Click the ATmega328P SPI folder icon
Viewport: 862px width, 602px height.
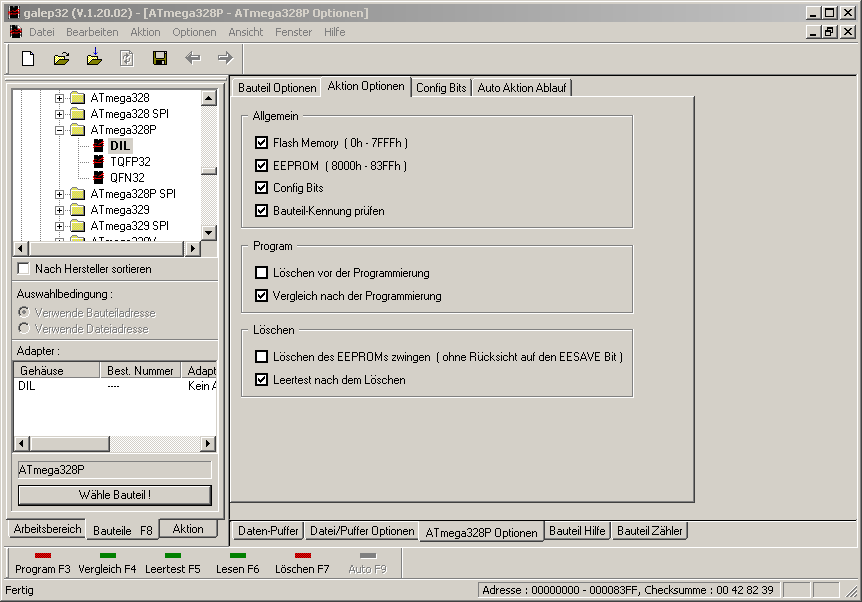coord(78,194)
